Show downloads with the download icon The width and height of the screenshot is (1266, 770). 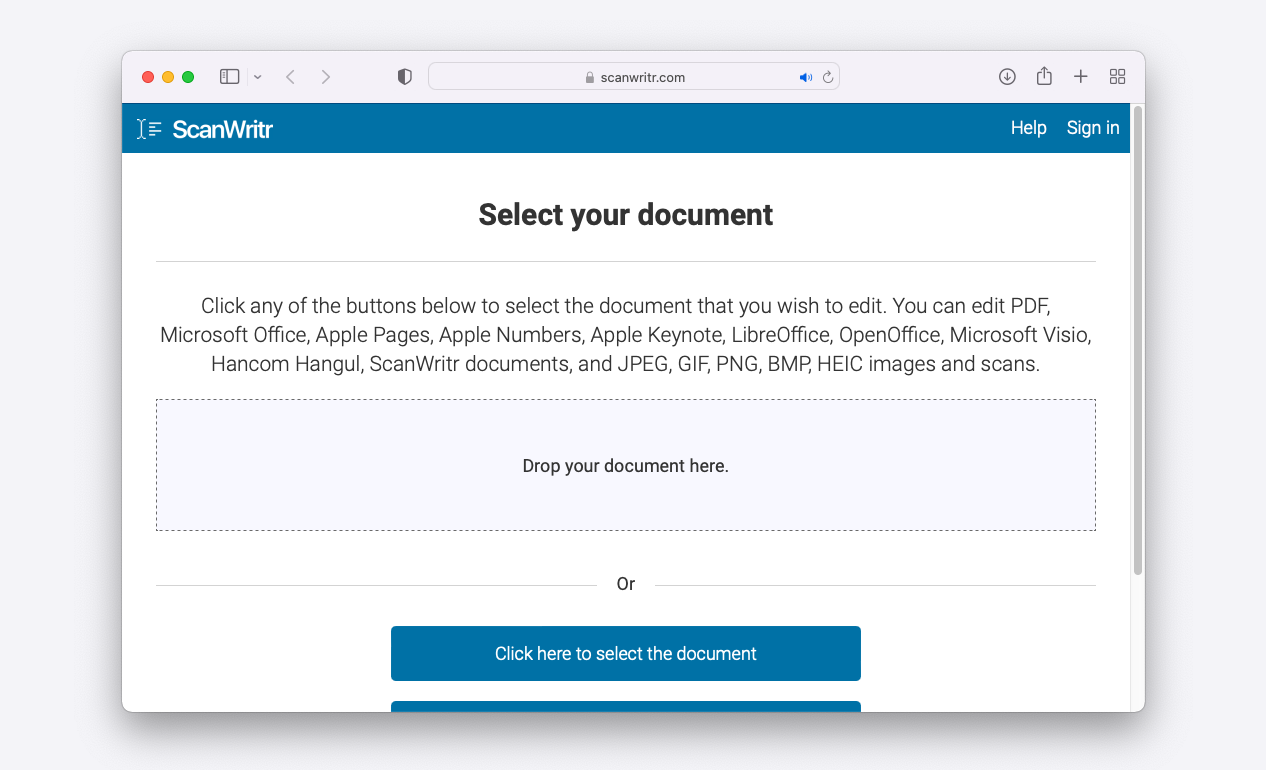click(x=1007, y=77)
